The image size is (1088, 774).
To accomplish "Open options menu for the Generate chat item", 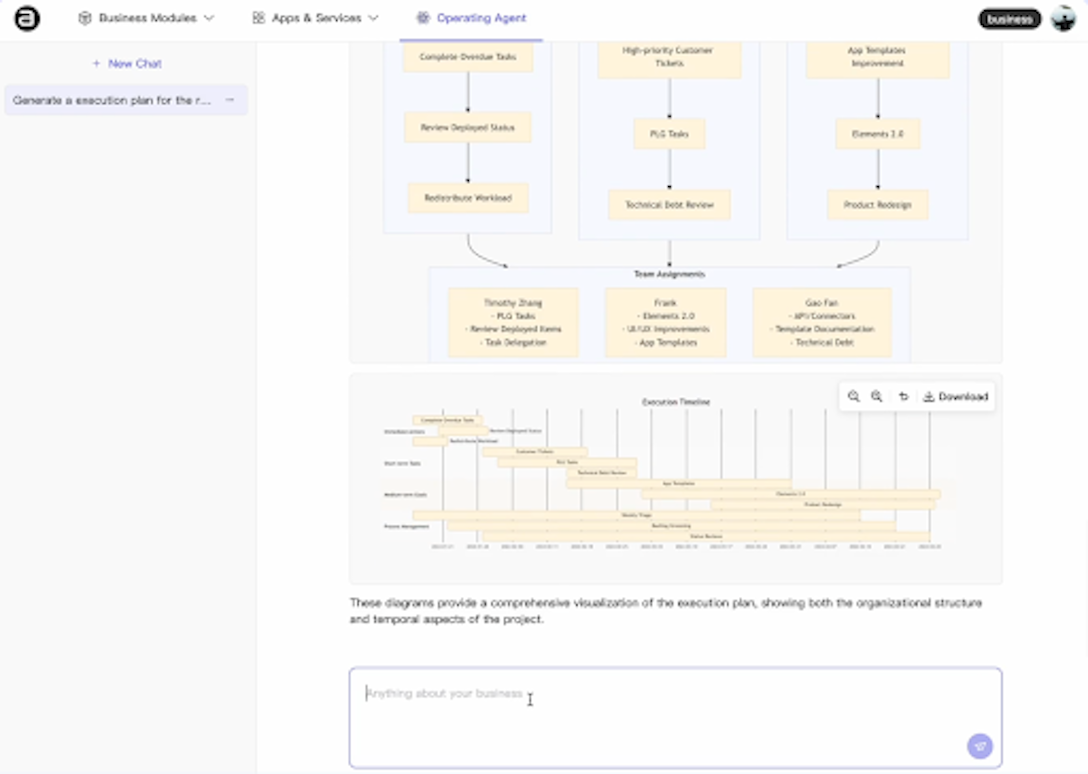I will tap(230, 100).
